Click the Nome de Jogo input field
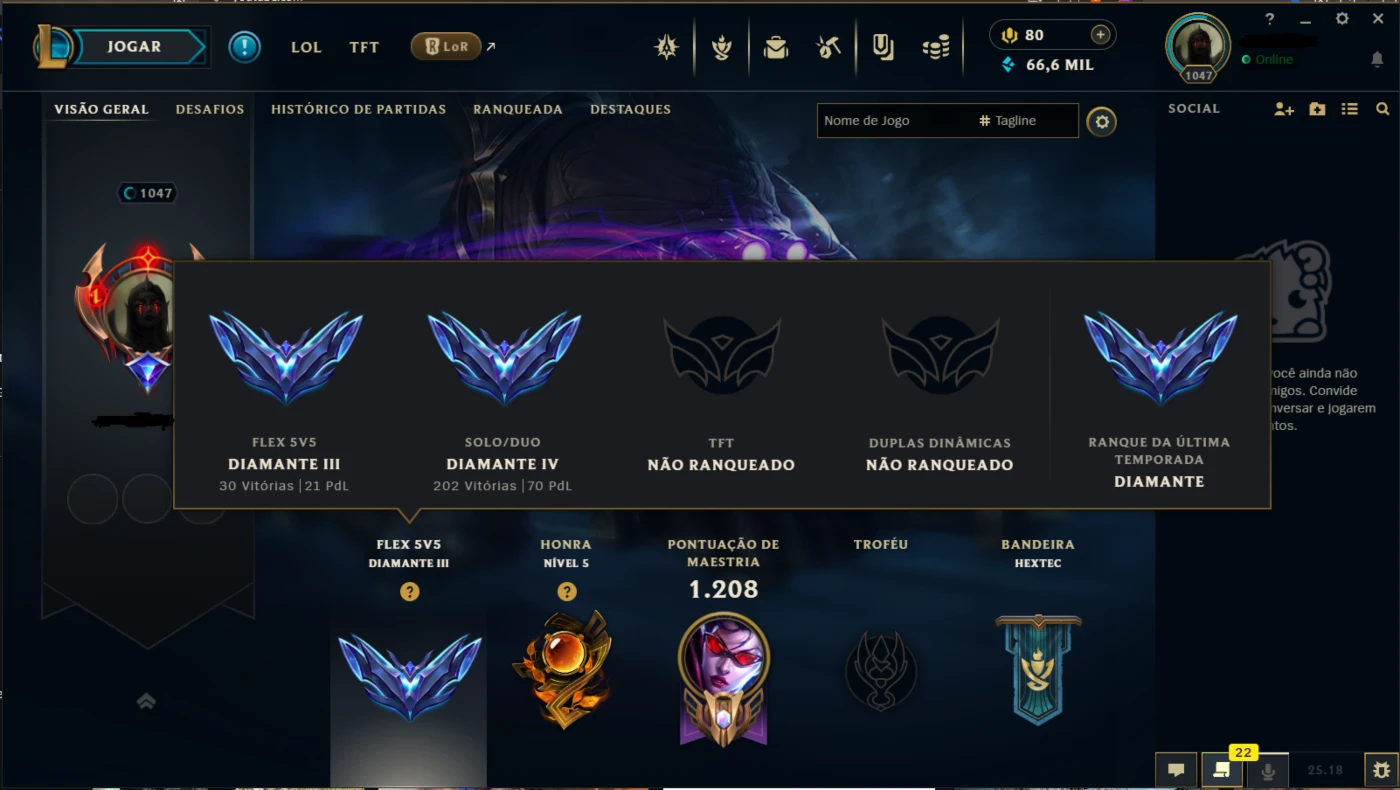 pos(895,120)
